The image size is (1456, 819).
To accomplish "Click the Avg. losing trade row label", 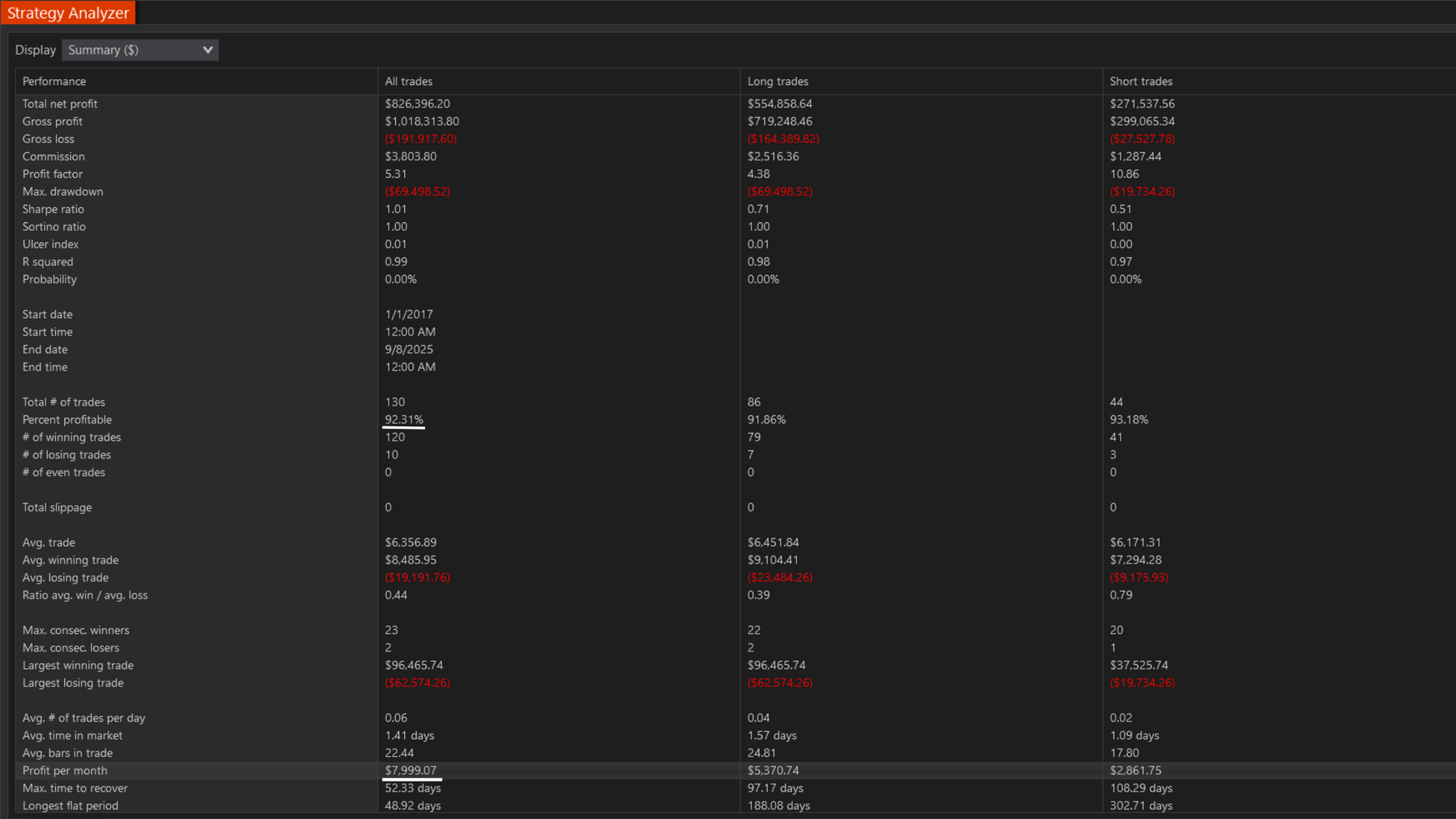I will coord(65,577).
